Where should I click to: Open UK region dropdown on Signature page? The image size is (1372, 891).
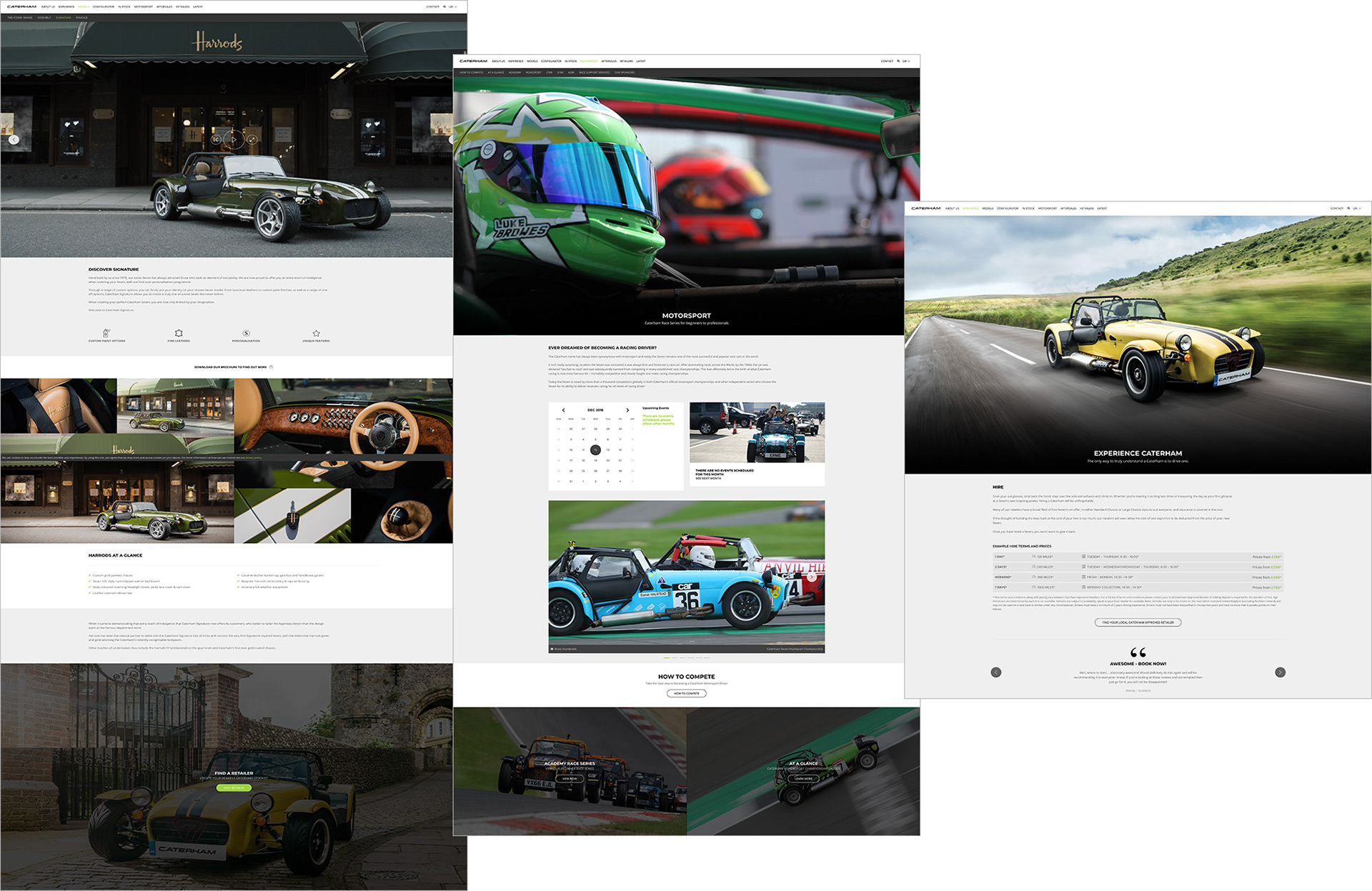[452, 6]
